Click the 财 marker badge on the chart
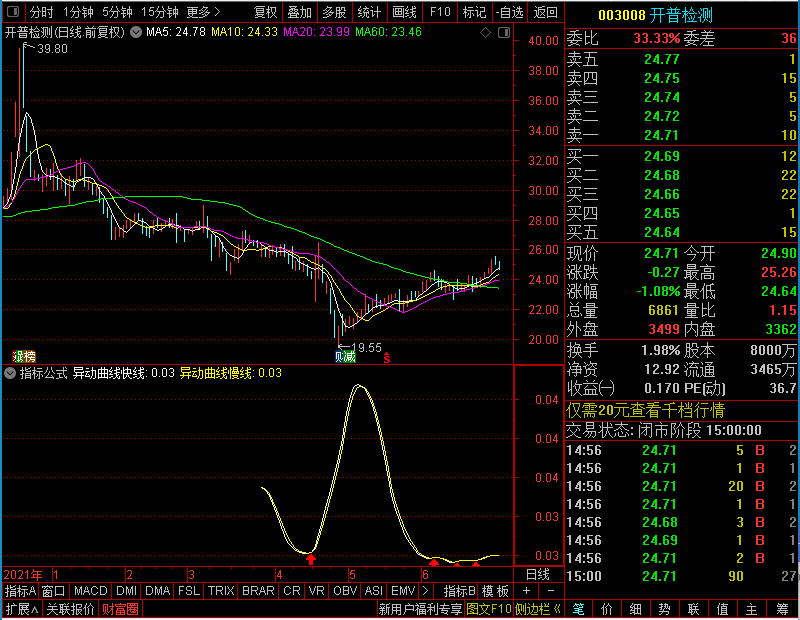The height and width of the screenshot is (620, 800). 340,356
